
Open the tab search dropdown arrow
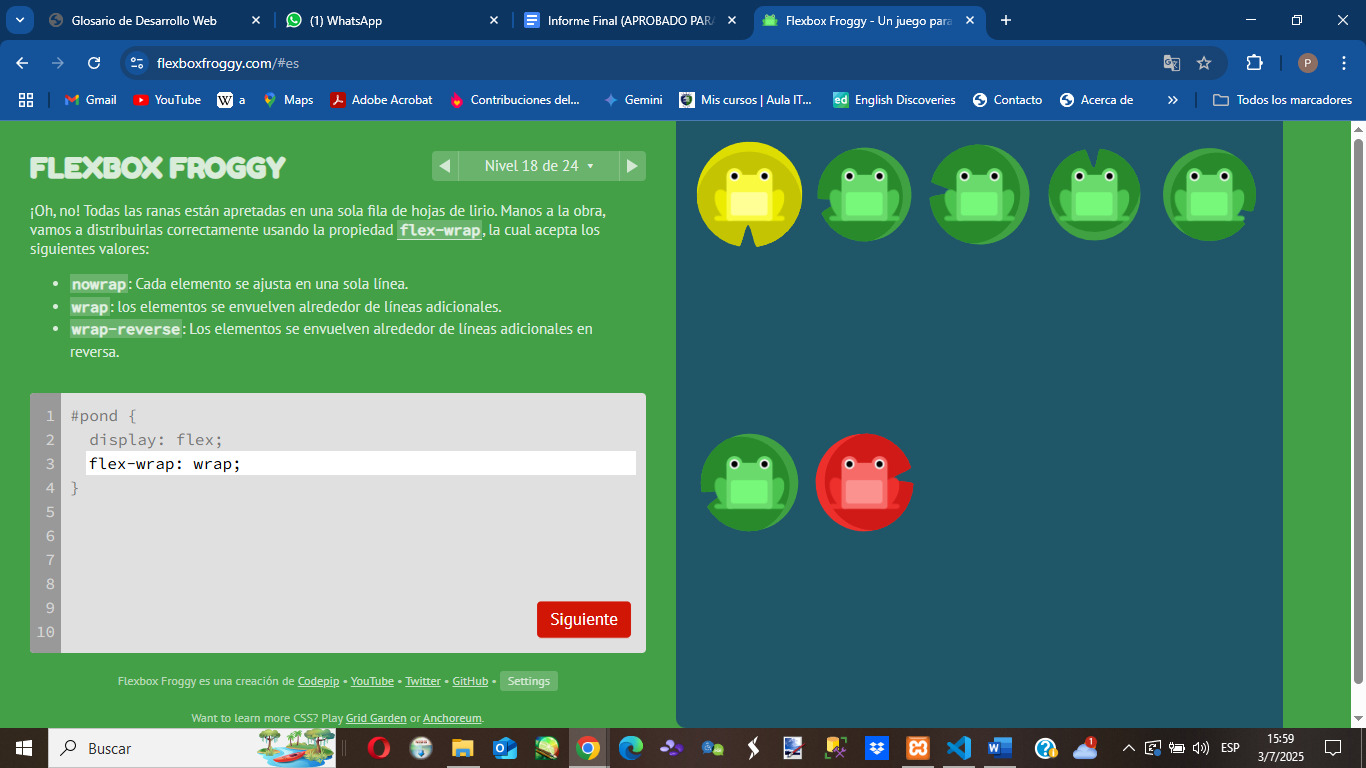tap(19, 20)
